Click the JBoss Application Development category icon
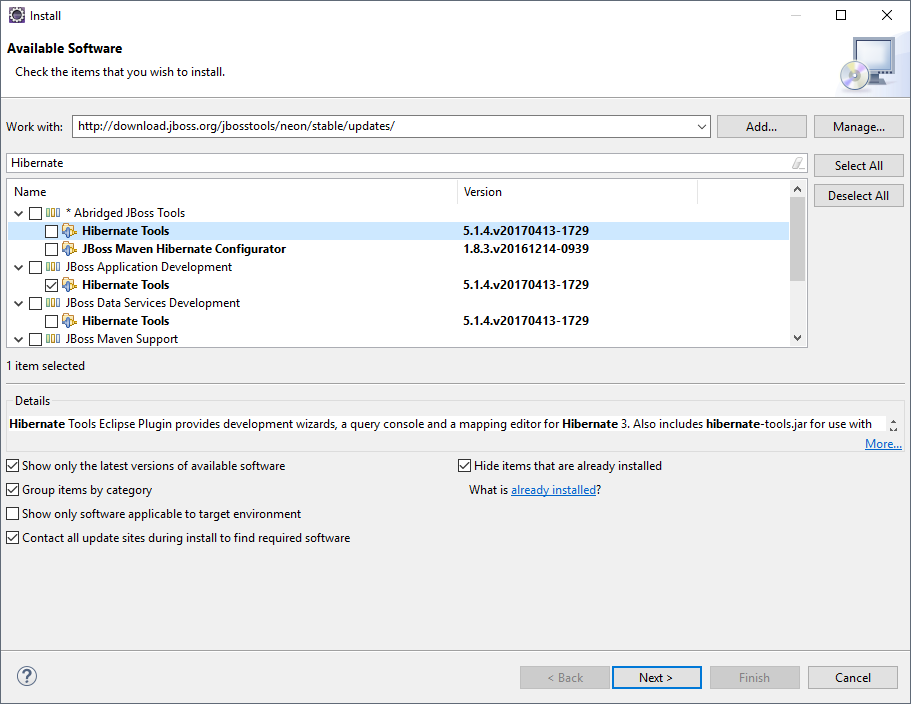This screenshot has height=704, width=911. coord(53,267)
